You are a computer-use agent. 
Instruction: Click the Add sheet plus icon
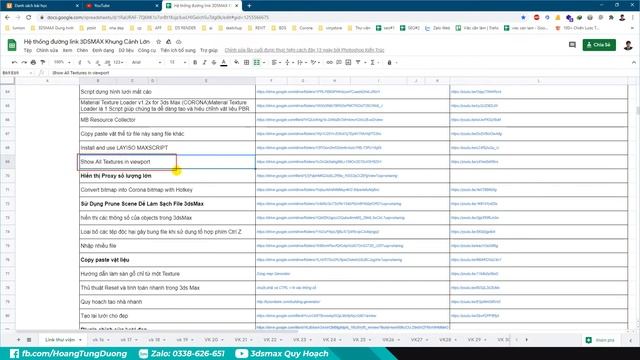pyautogui.click(x=18, y=340)
